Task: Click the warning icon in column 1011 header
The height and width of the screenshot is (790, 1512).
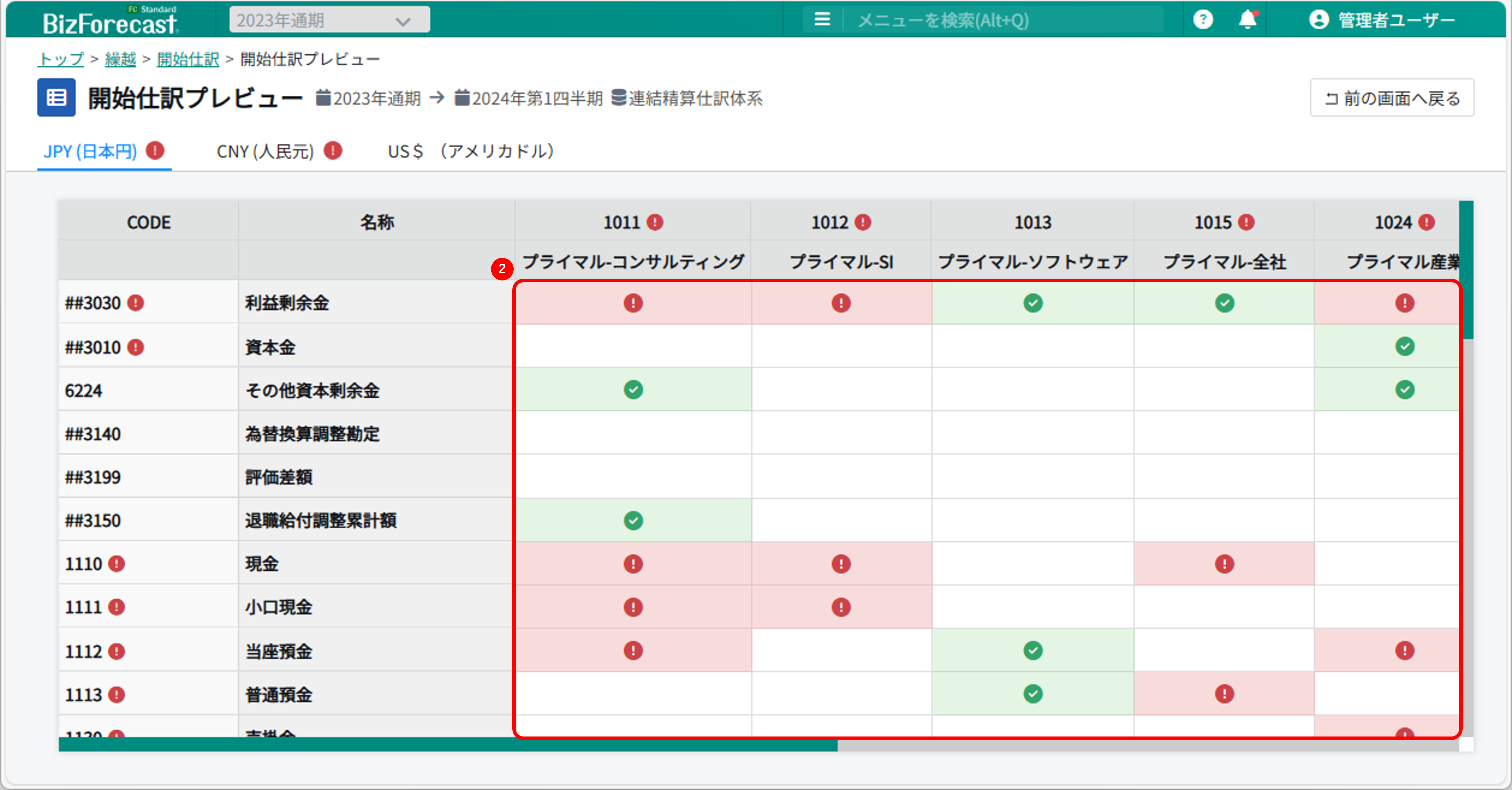Action: [655, 222]
